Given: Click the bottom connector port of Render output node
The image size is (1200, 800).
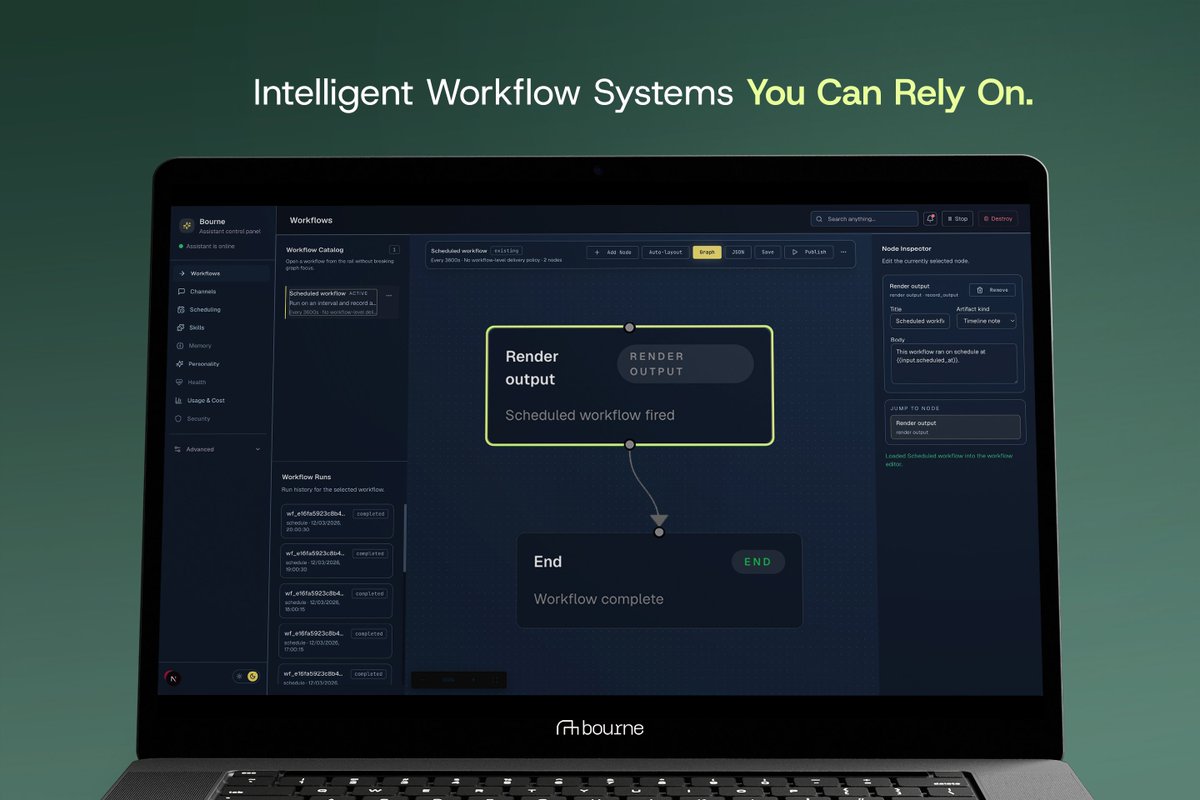Looking at the screenshot, I should coord(629,444).
